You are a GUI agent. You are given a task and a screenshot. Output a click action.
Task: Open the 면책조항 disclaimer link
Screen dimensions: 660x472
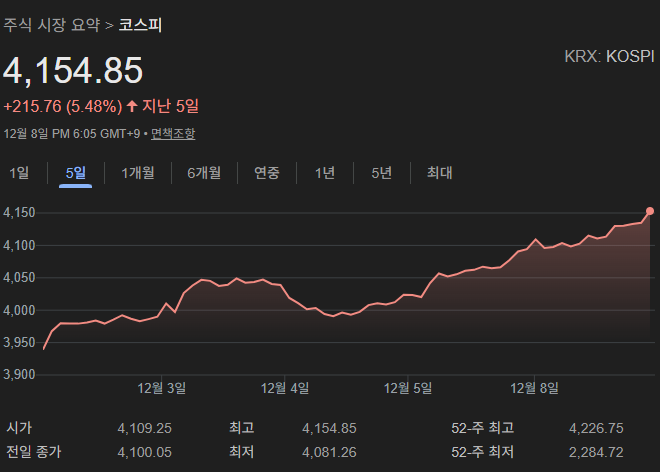(173, 133)
